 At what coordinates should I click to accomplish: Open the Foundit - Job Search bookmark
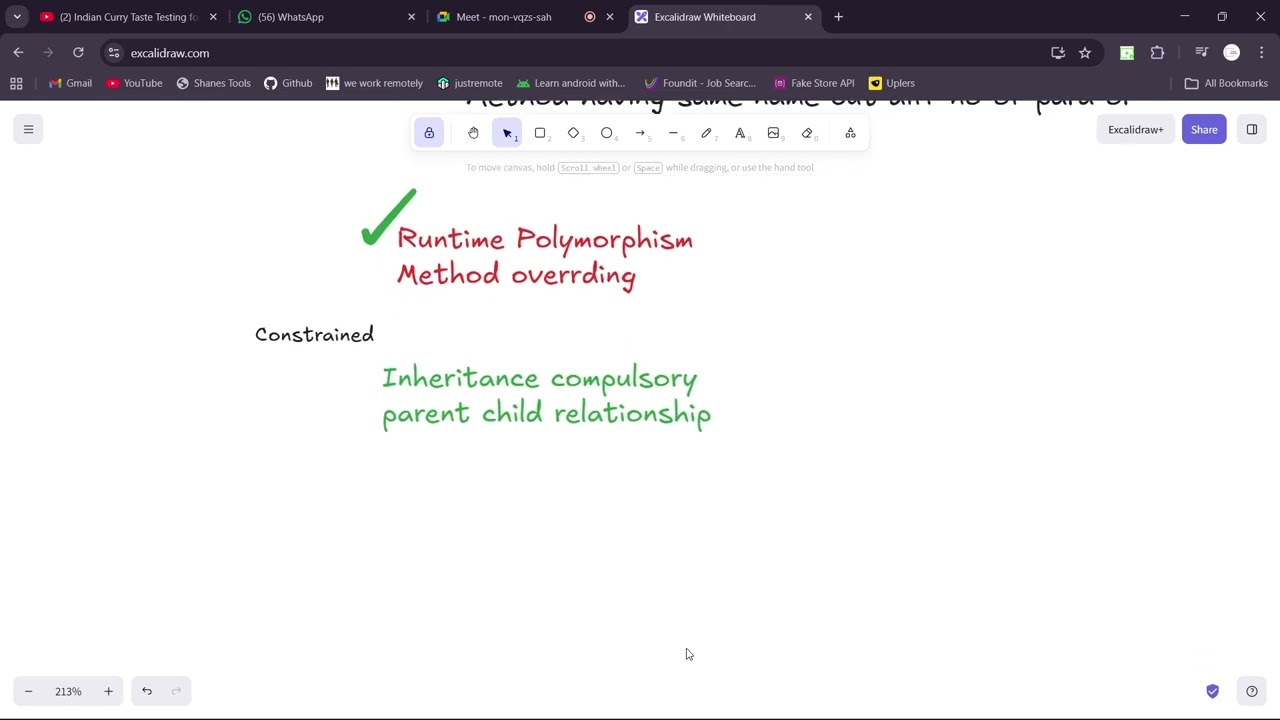click(x=700, y=83)
